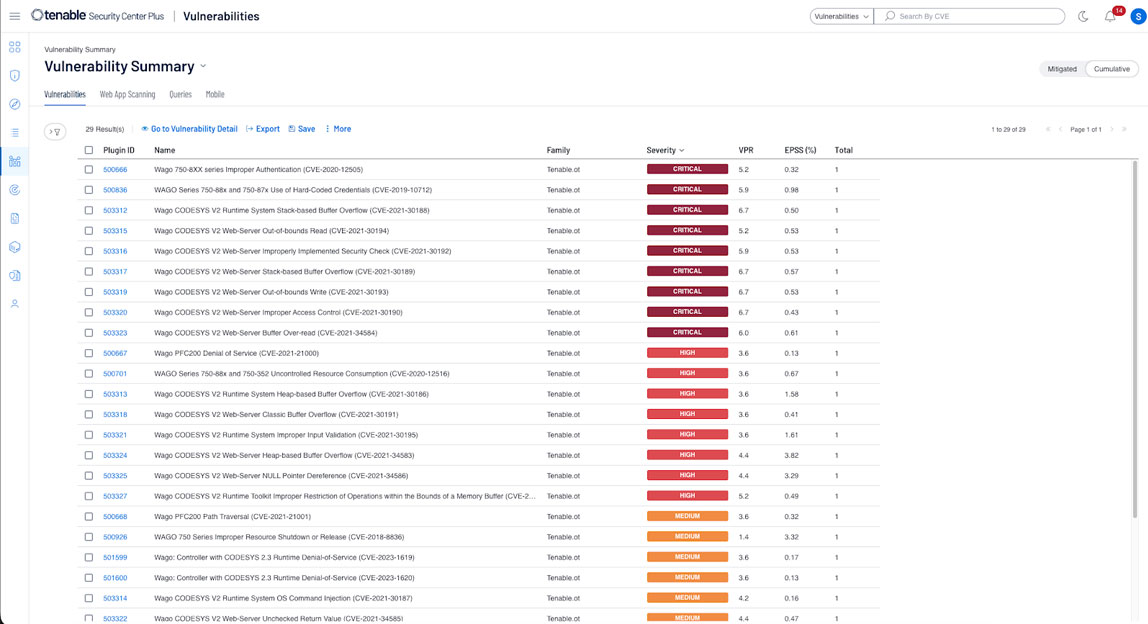Select the analysis chart icon in sidebar

click(15, 161)
